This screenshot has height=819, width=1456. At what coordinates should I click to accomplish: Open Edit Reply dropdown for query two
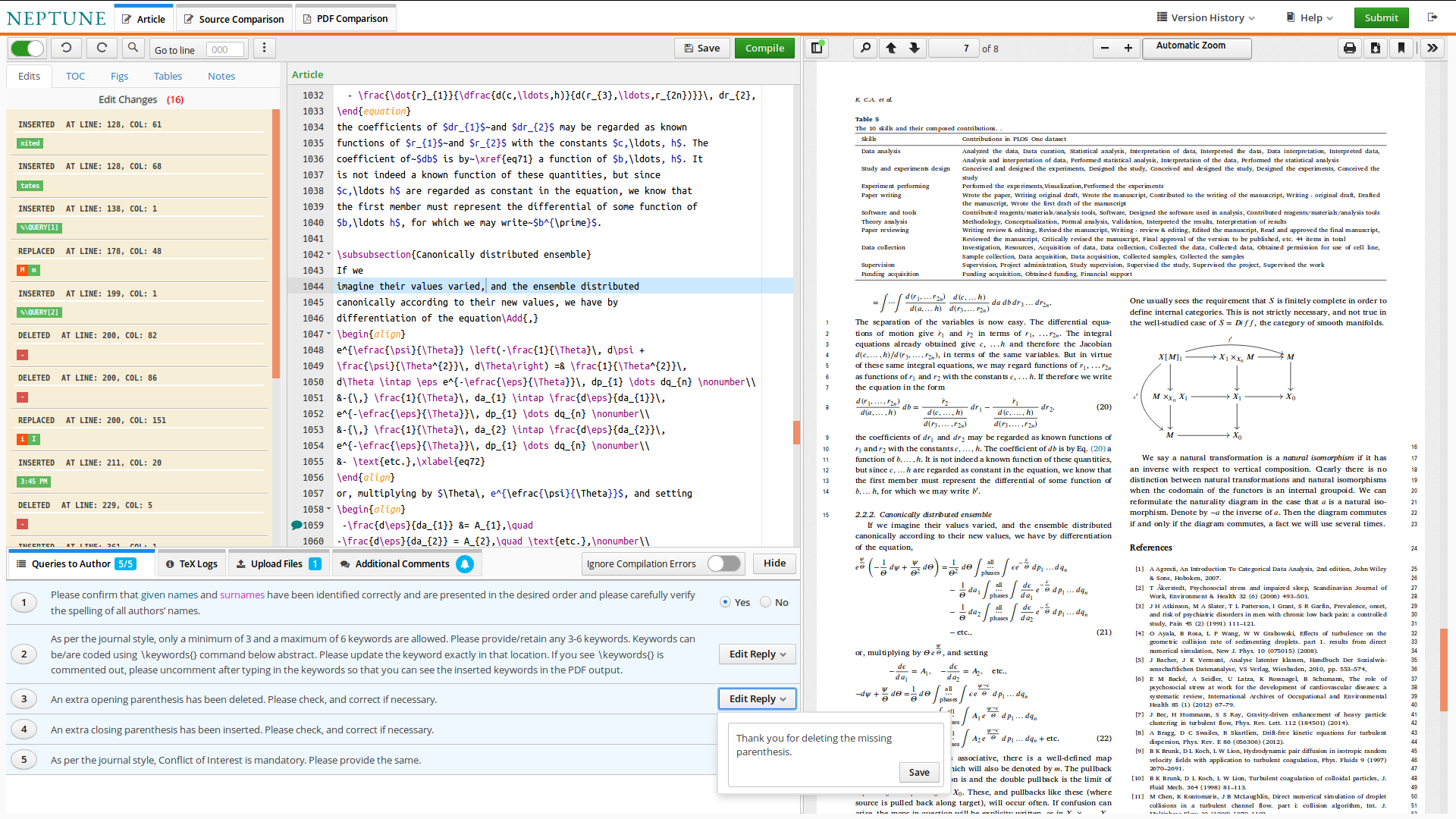click(757, 654)
